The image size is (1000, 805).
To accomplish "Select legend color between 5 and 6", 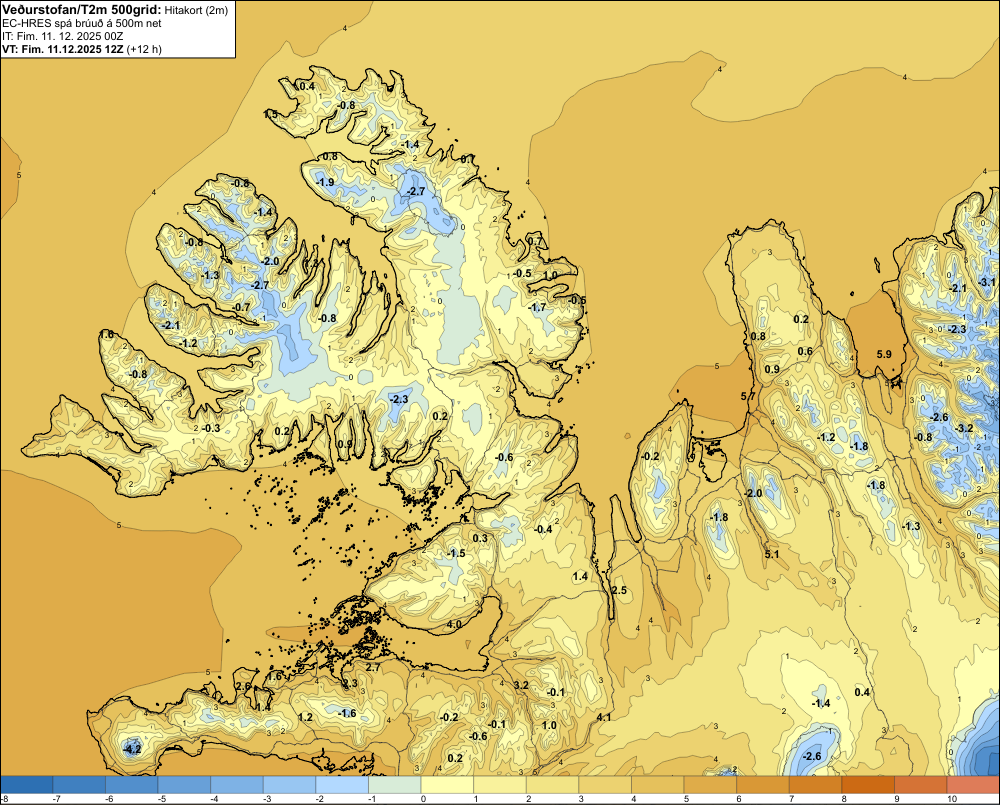I will click(x=710, y=785).
